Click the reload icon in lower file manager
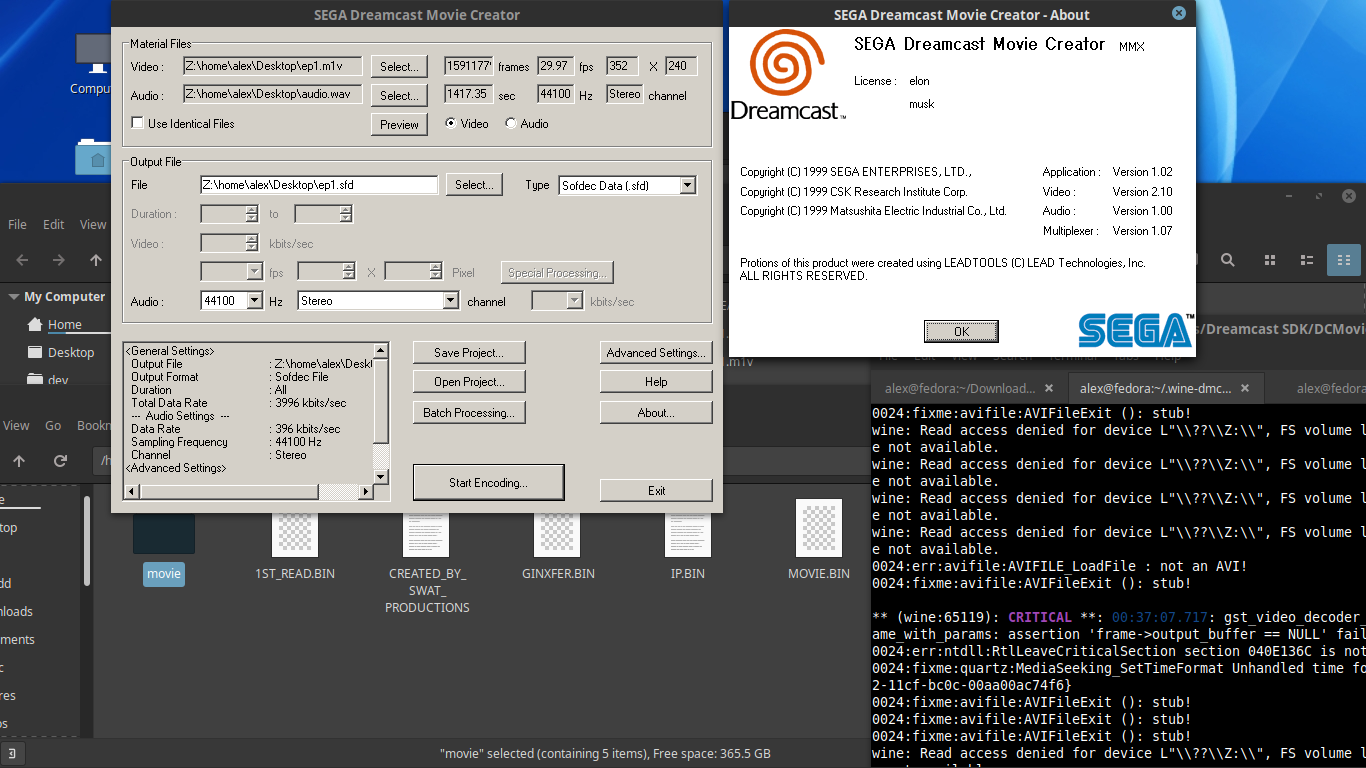 coord(60,461)
